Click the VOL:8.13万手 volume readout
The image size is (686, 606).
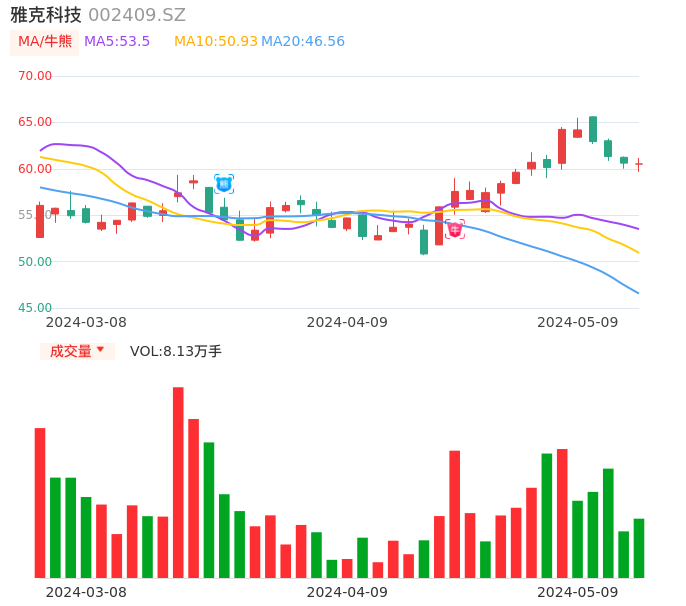[176, 351]
